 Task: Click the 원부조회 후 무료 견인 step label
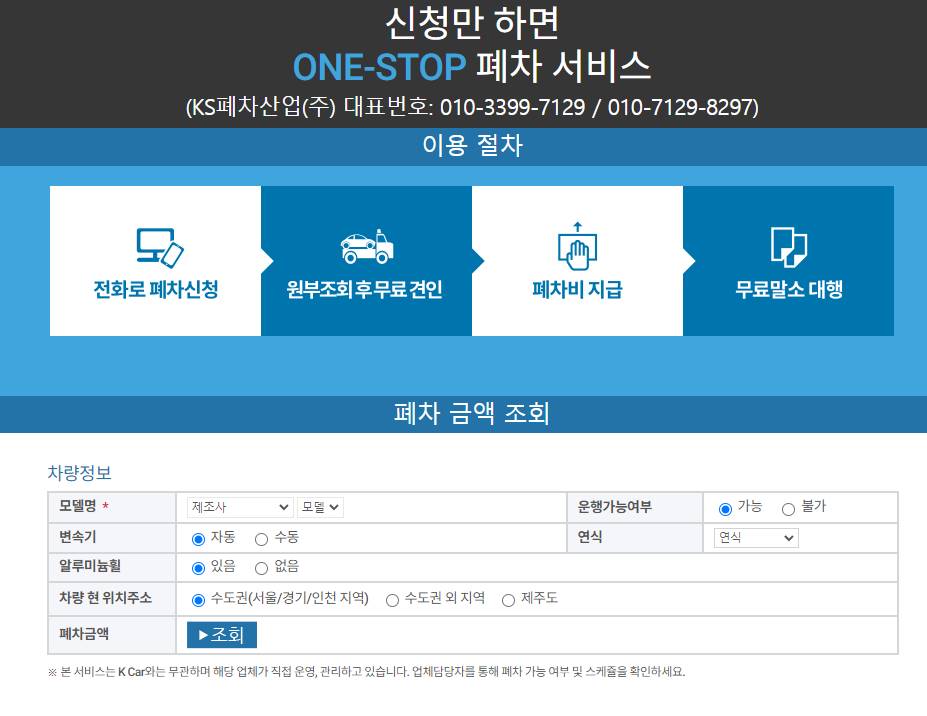pyautogui.click(x=365, y=289)
